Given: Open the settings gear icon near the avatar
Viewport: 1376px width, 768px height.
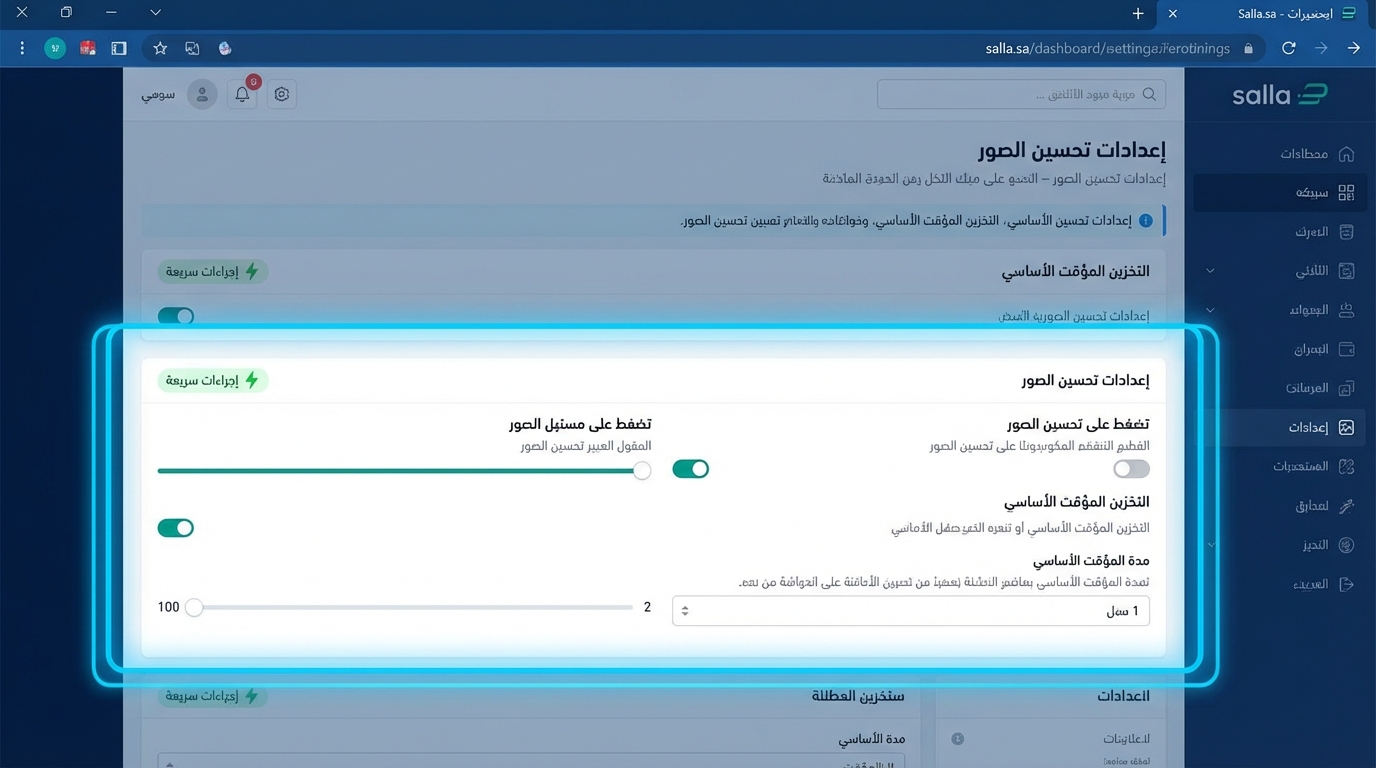Looking at the screenshot, I should click(281, 93).
